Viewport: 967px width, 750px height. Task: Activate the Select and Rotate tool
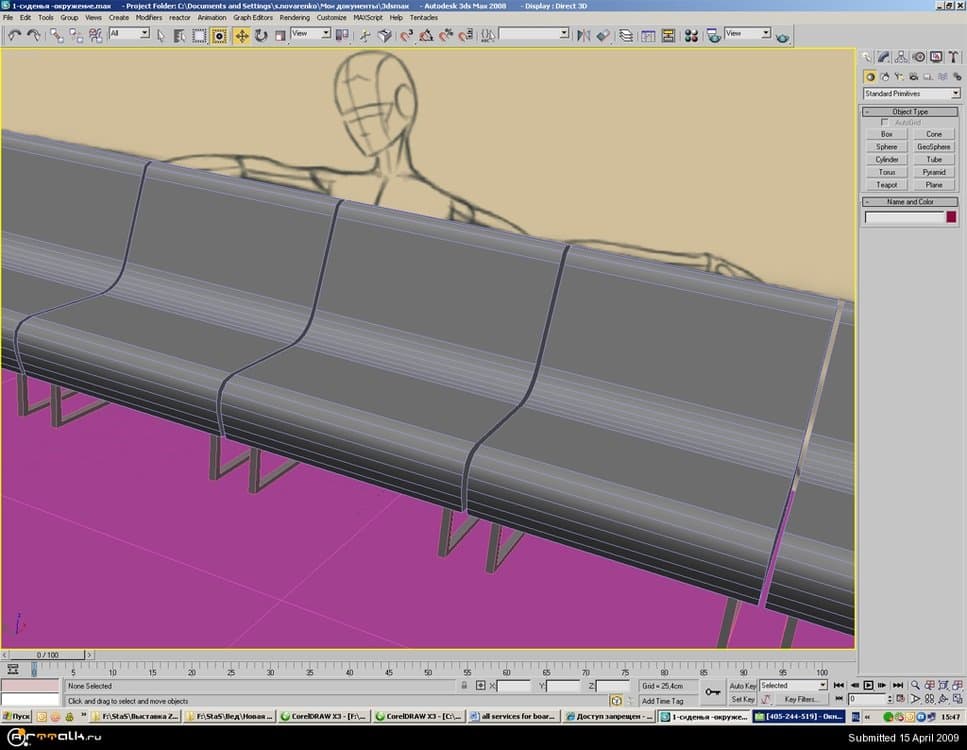(260, 35)
